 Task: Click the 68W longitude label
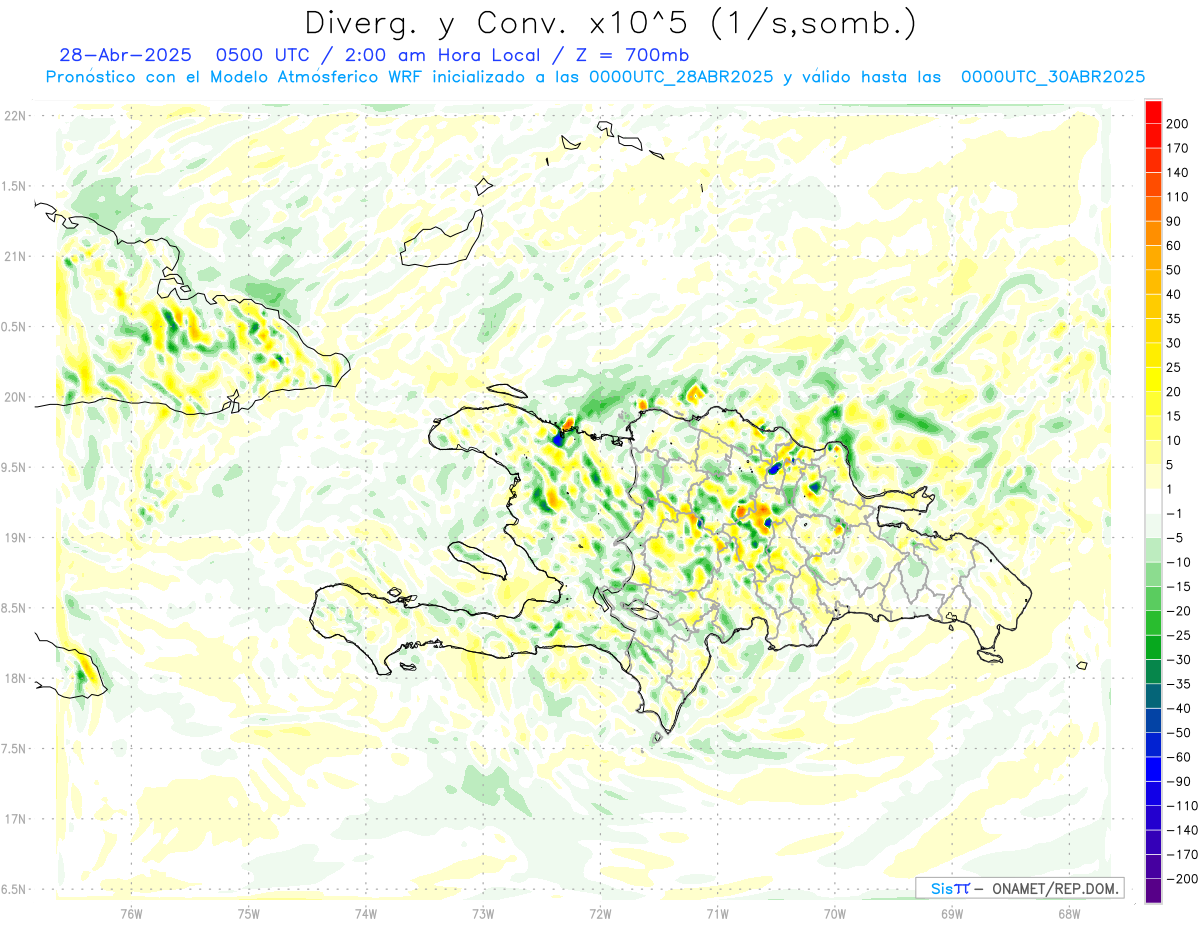(x=1069, y=913)
